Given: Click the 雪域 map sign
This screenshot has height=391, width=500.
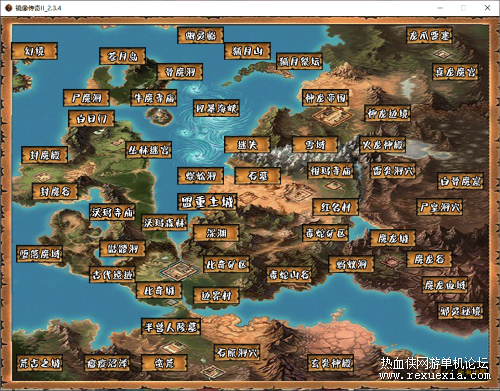Looking at the screenshot, I should coord(315,145).
